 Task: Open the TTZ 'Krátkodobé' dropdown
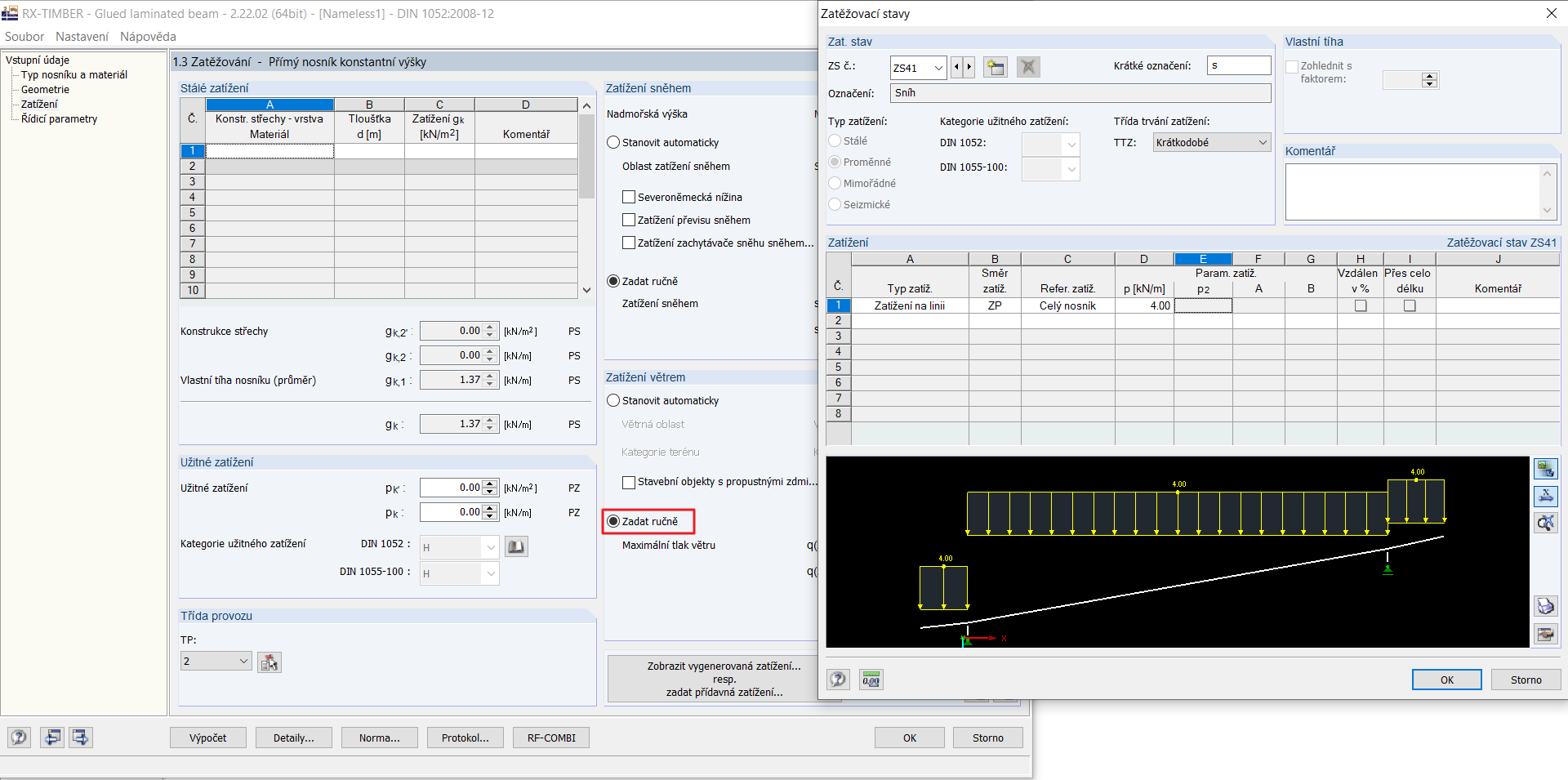pos(1263,142)
